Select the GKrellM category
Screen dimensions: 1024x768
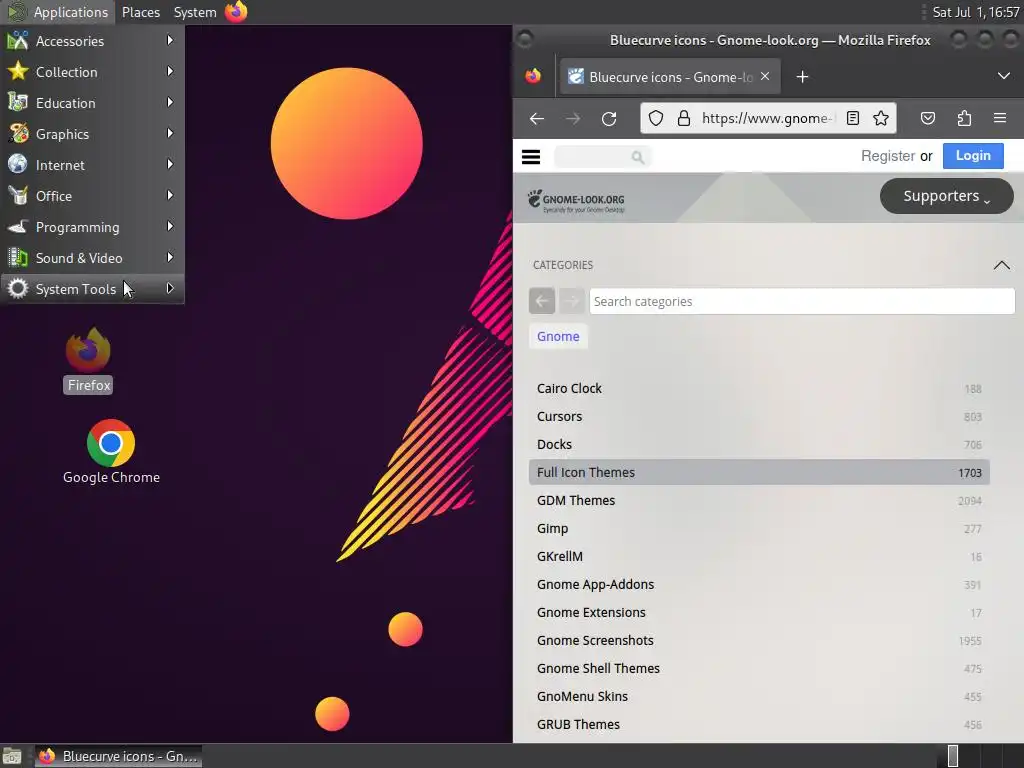(759, 556)
